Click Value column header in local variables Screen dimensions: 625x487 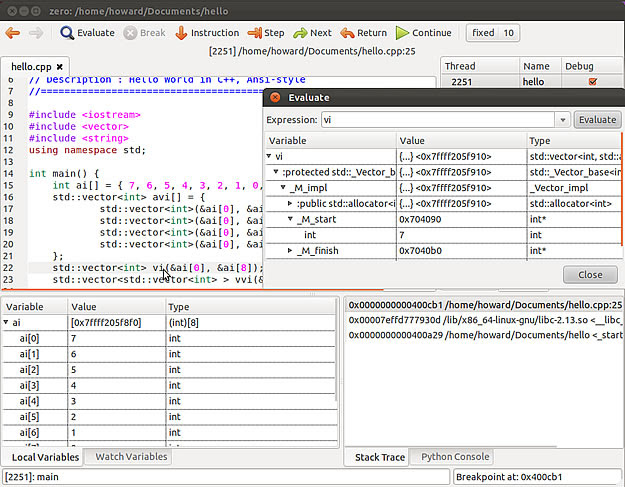(x=116, y=307)
